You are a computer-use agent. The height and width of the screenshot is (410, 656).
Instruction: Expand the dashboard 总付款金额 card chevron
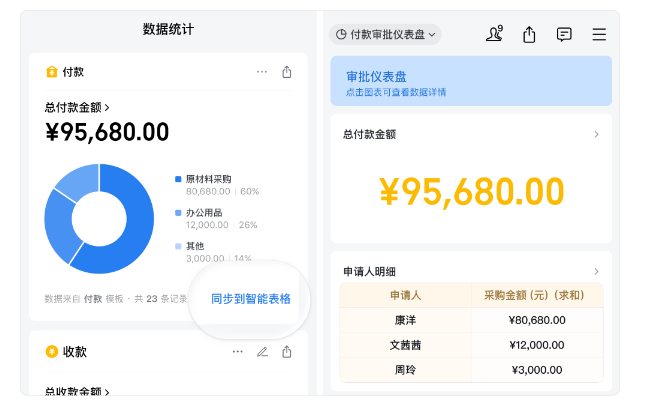596,134
